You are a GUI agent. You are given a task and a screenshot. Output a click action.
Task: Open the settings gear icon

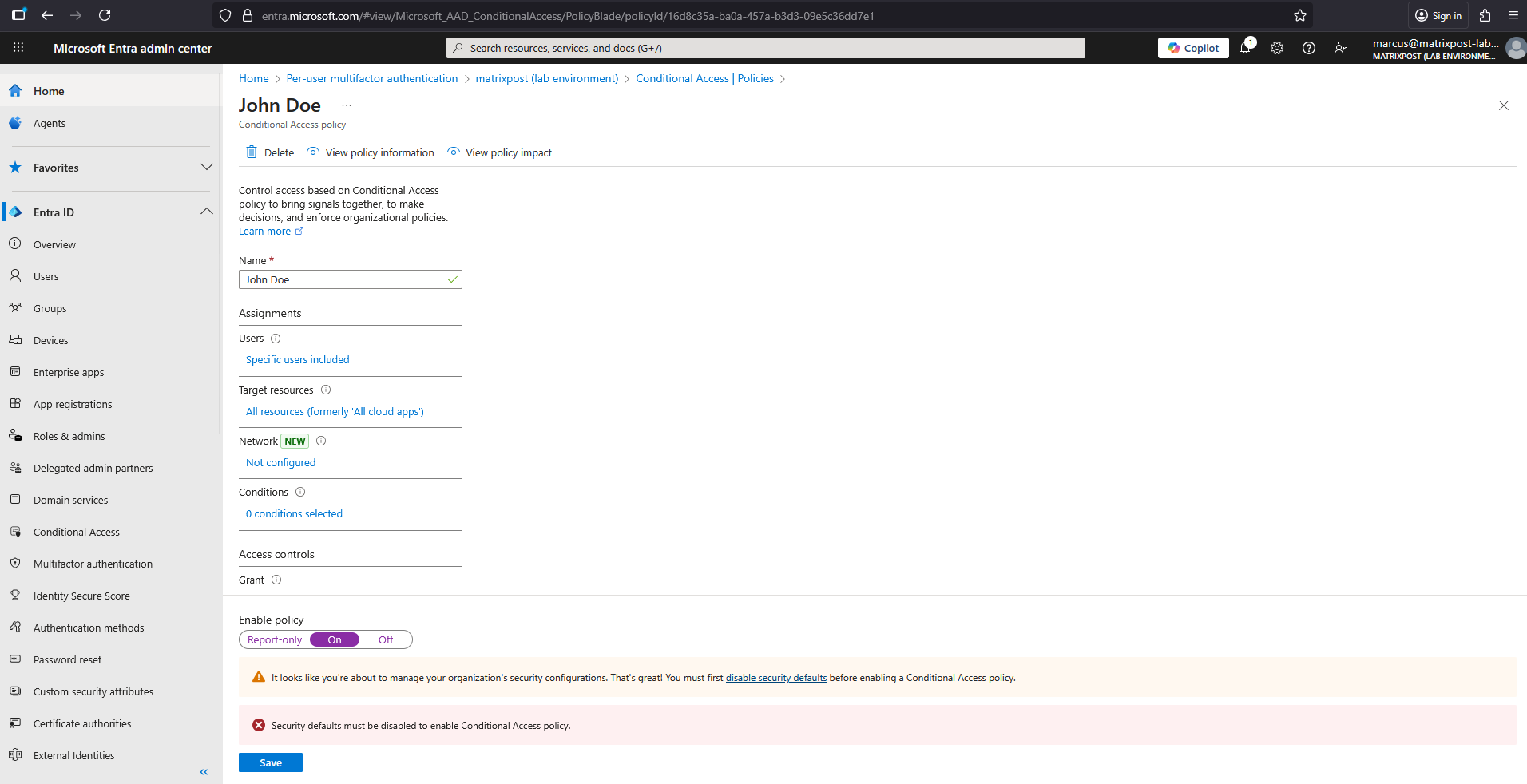point(1277,48)
